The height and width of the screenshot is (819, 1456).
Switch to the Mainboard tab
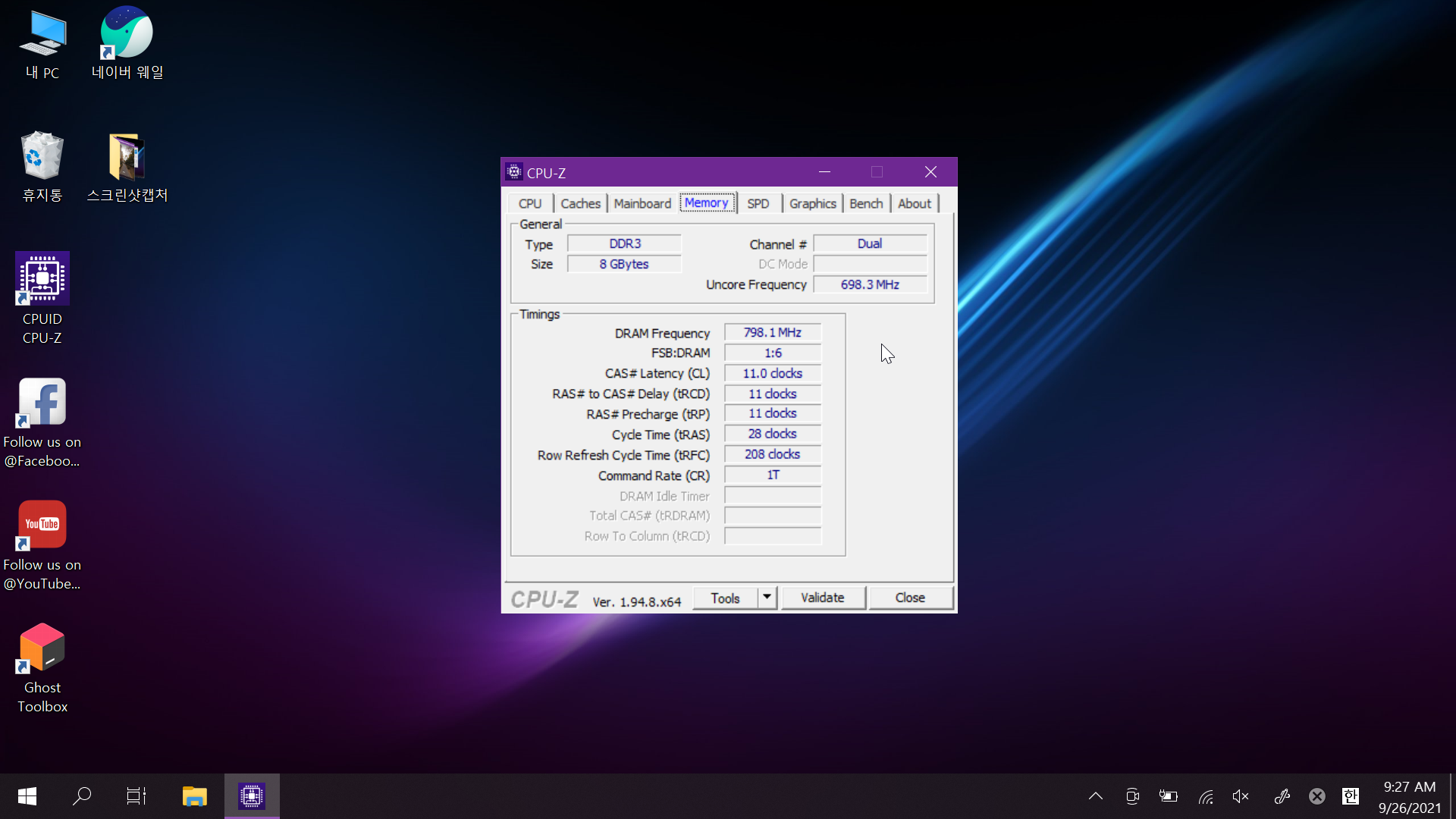pos(642,203)
